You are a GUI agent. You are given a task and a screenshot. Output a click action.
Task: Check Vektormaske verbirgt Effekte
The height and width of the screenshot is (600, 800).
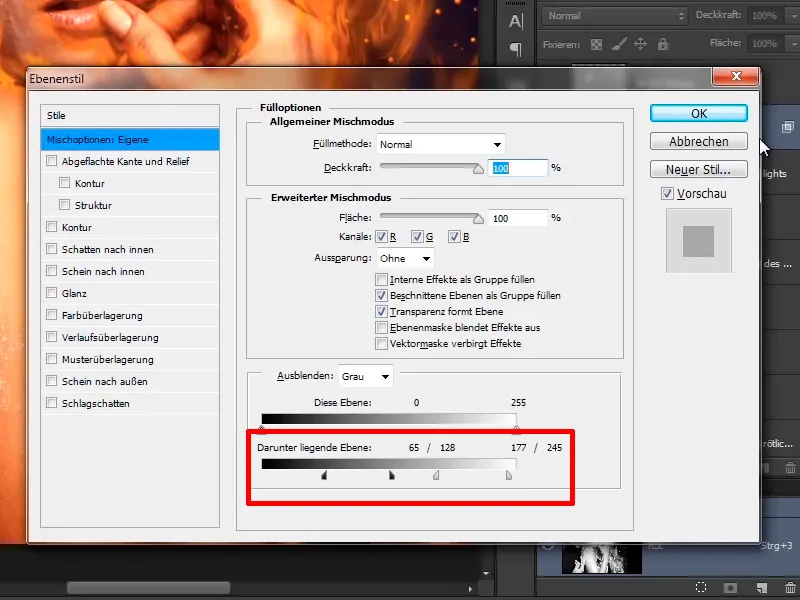pos(381,343)
